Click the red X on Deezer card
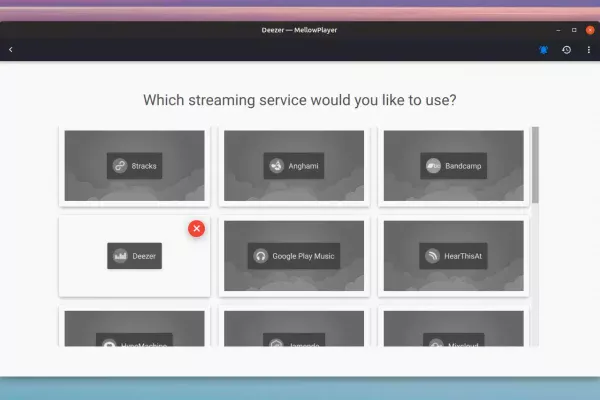 coord(196,229)
